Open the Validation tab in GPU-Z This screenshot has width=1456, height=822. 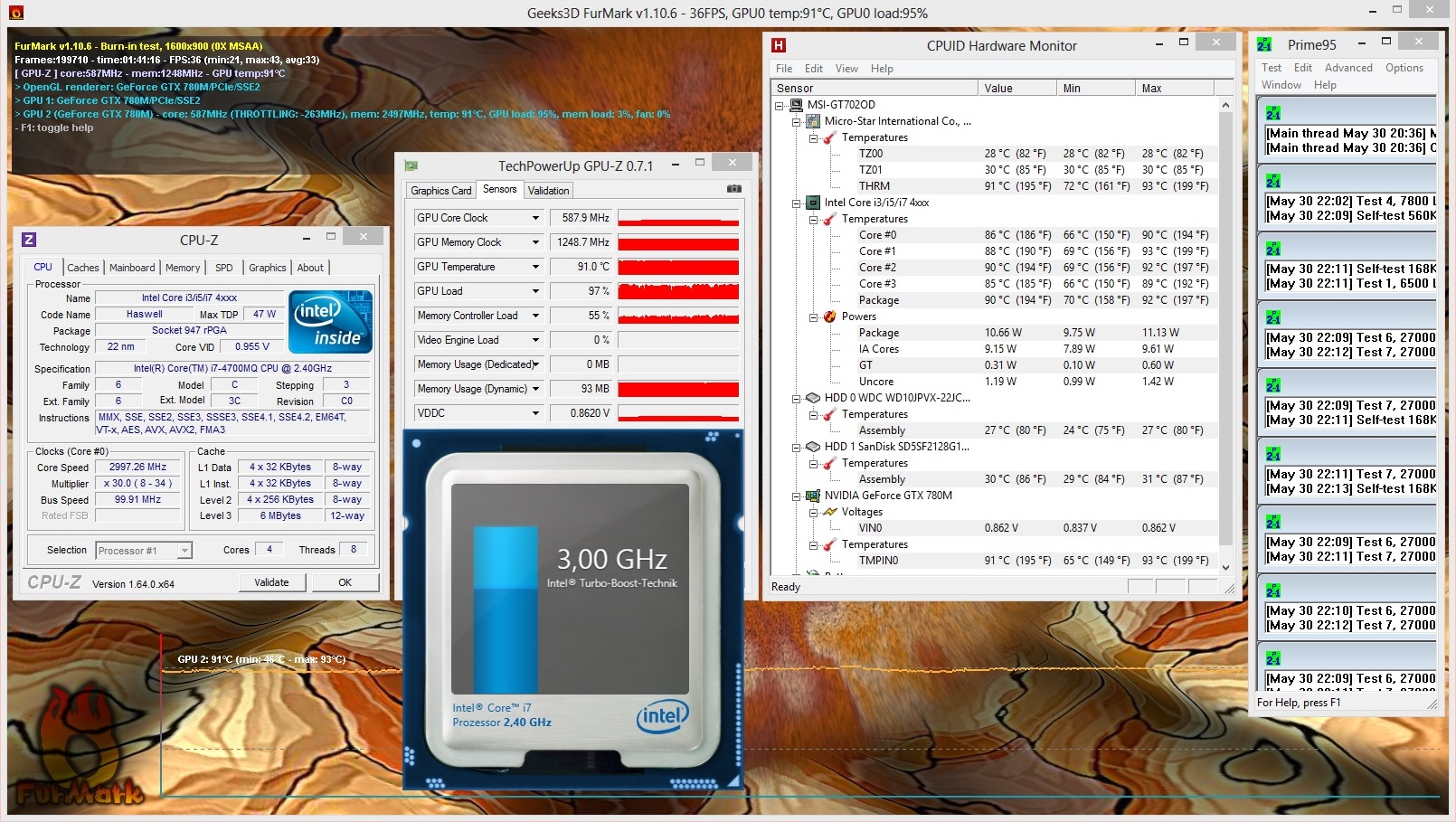pyautogui.click(x=549, y=191)
